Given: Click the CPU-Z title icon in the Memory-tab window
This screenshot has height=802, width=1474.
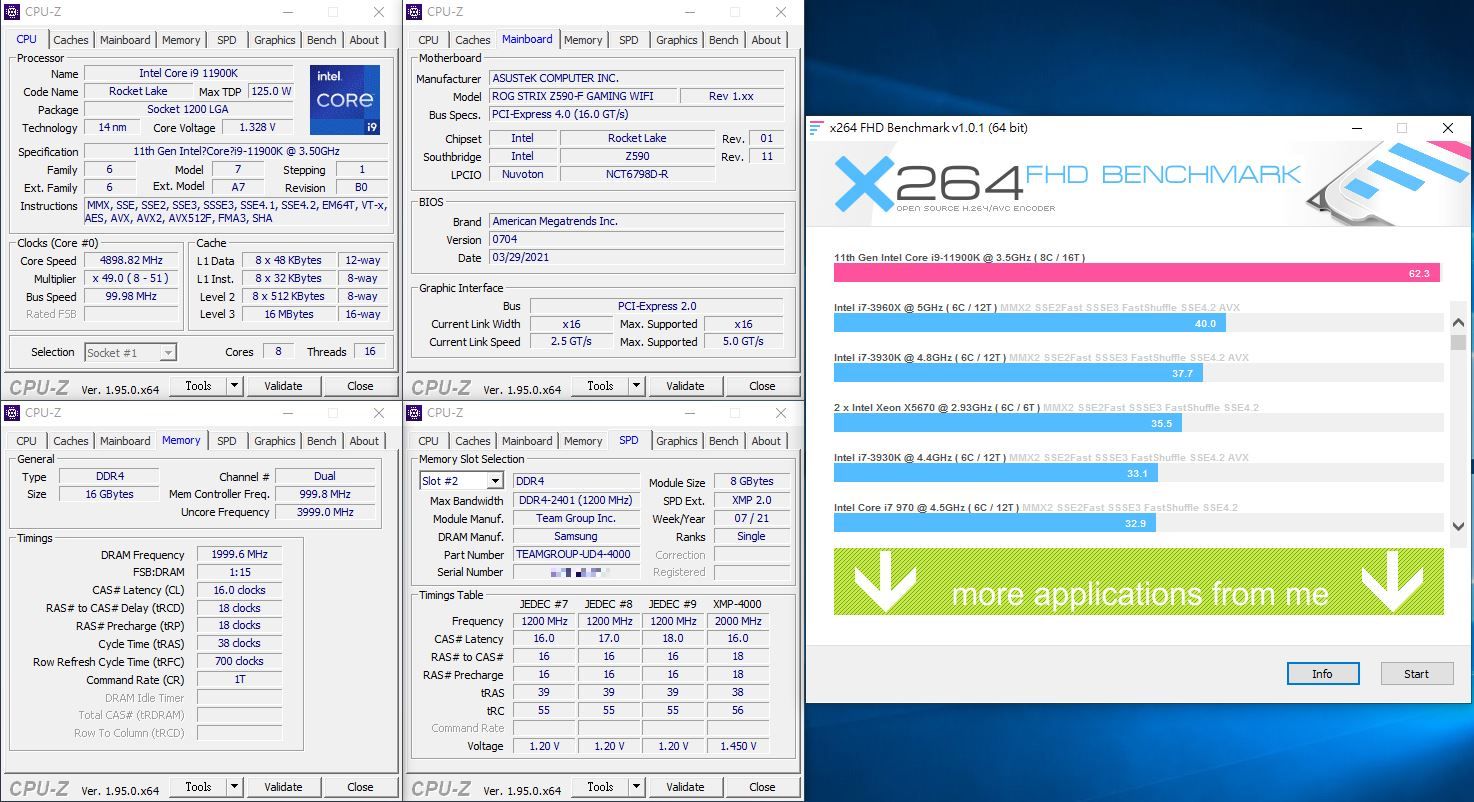Looking at the screenshot, I should tap(13, 413).
